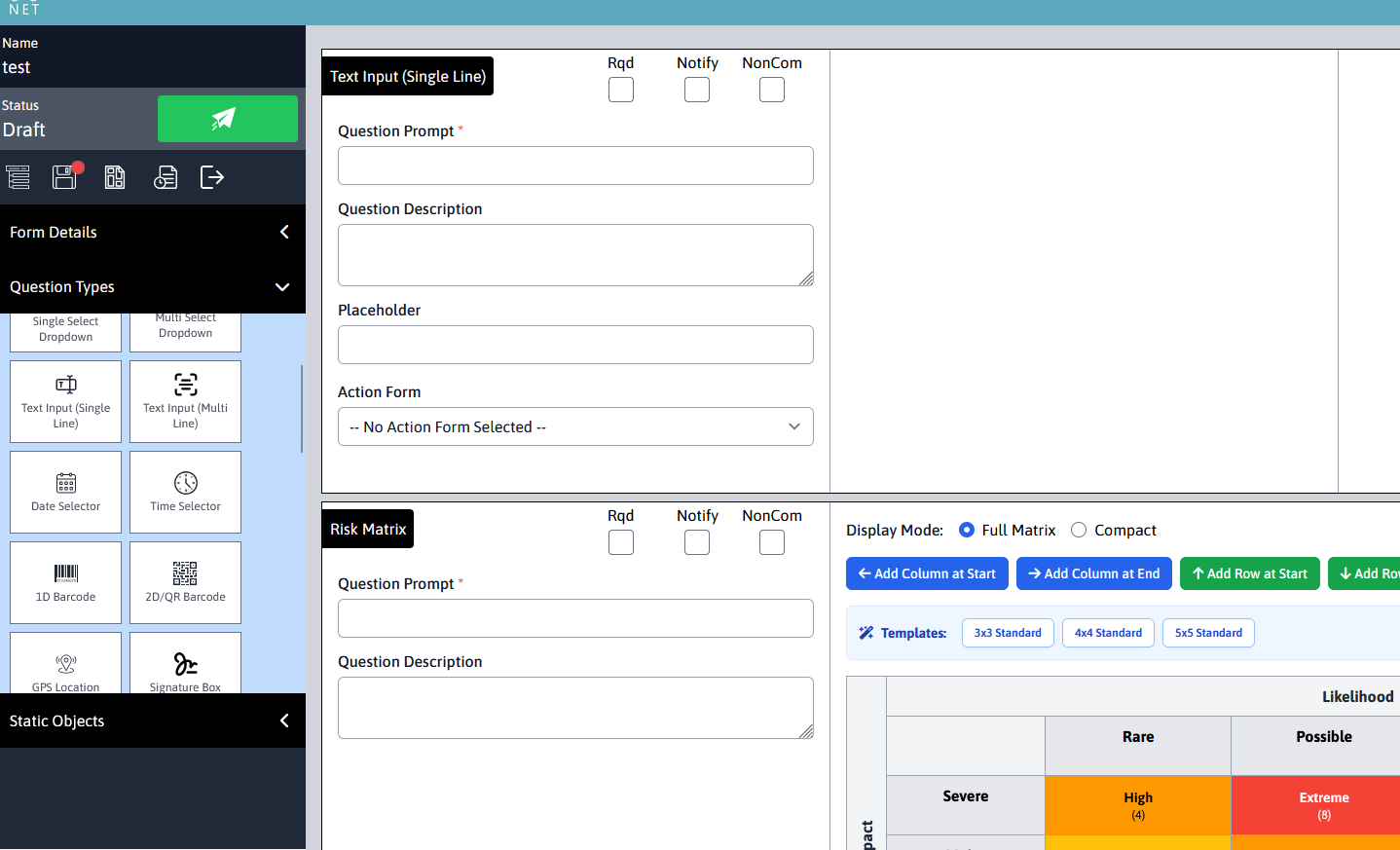
Task: Click the Question Prompt field for Risk Matrix
Action: click(x=575, y=618)
